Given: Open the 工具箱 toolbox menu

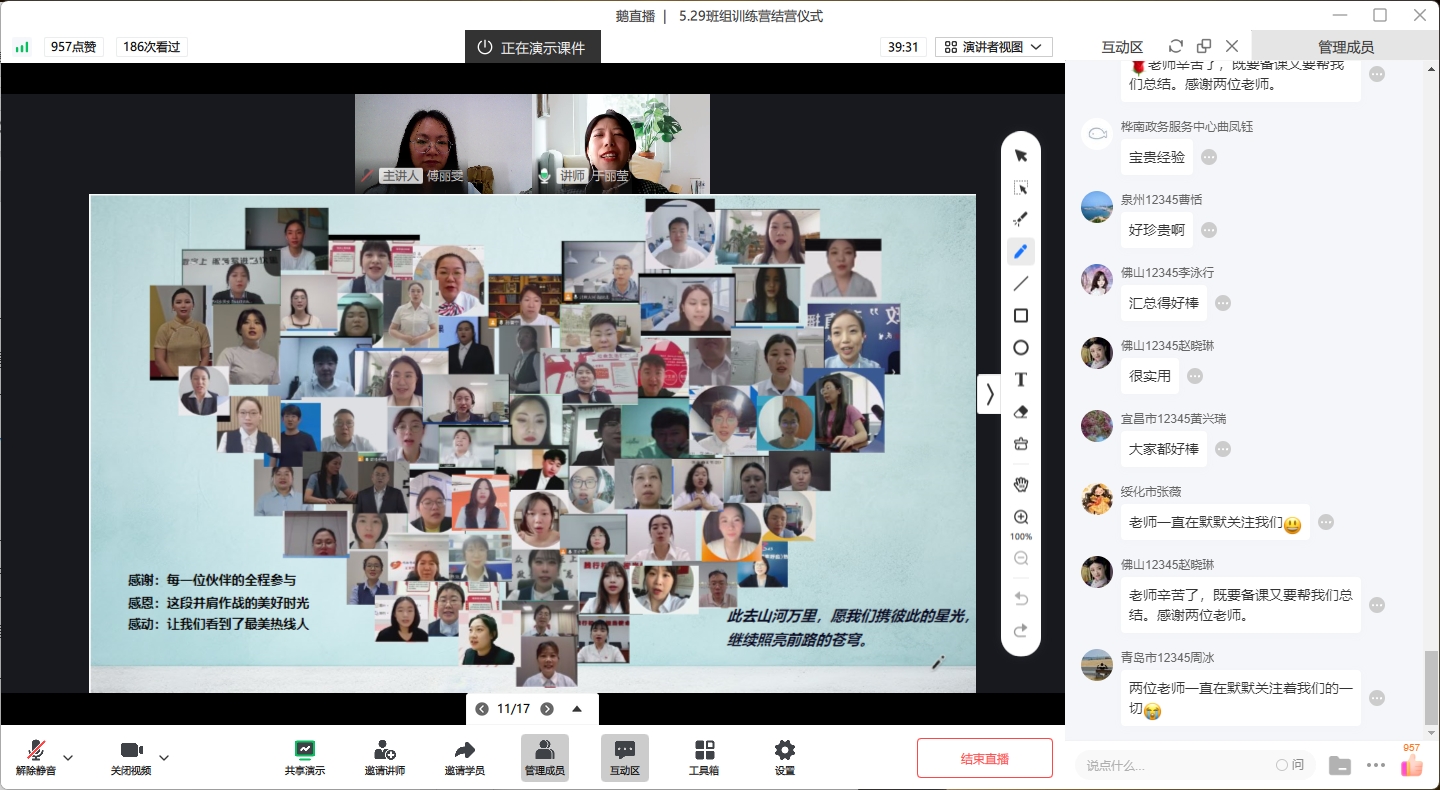Looking at the screenshot, I should 704,757.
